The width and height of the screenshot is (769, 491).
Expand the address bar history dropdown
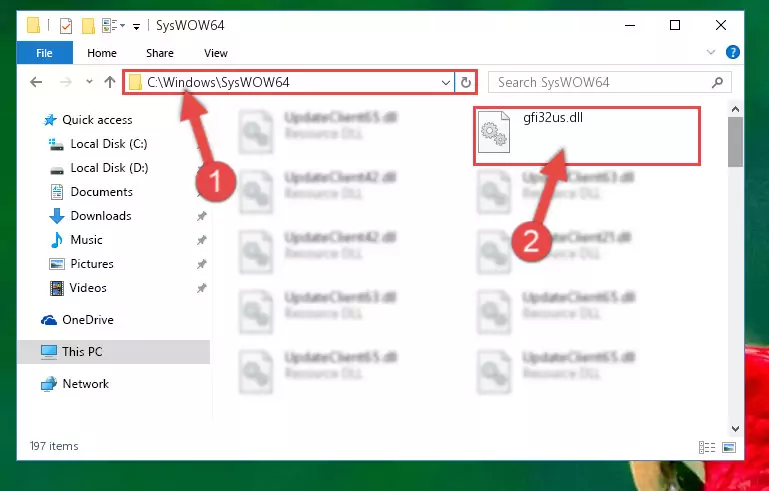click(445, 82)
